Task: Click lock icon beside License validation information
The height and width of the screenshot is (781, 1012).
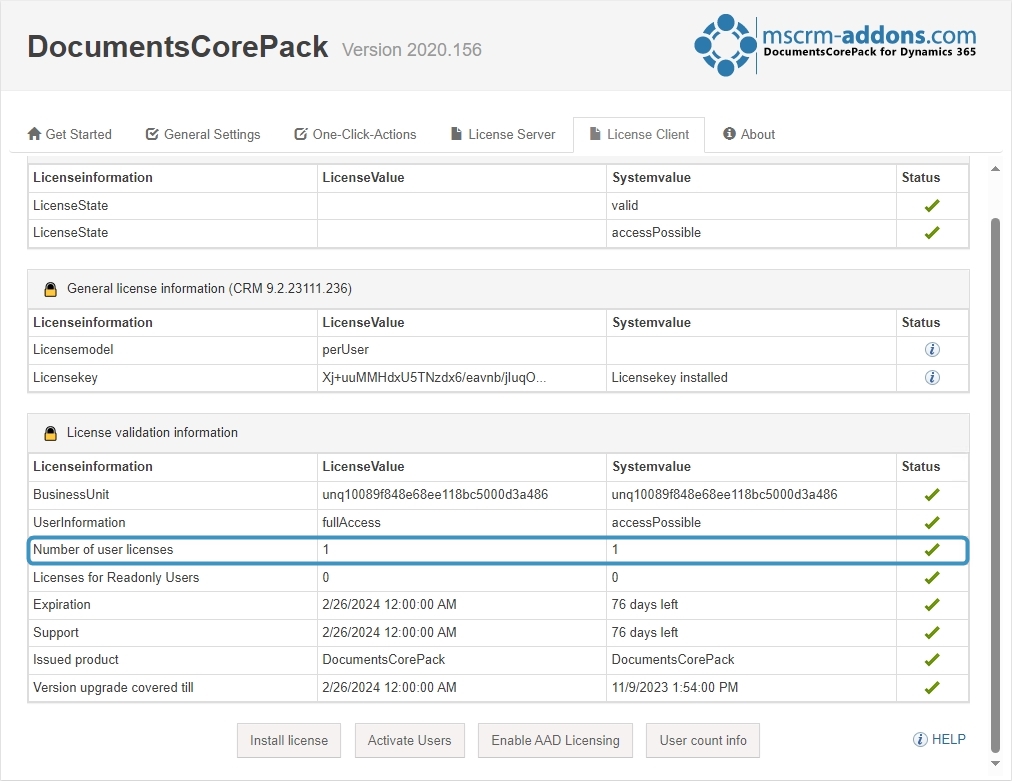Action: coord(50,433)
